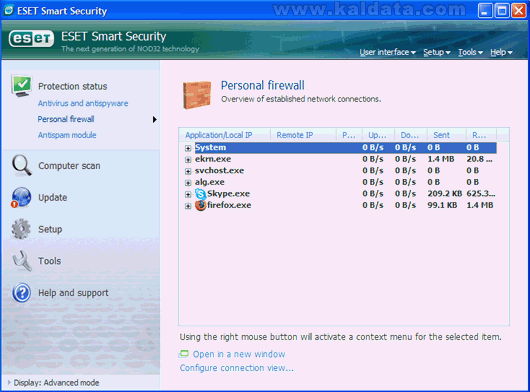
Task: Click the P... column header
Action: coord(349,135)
